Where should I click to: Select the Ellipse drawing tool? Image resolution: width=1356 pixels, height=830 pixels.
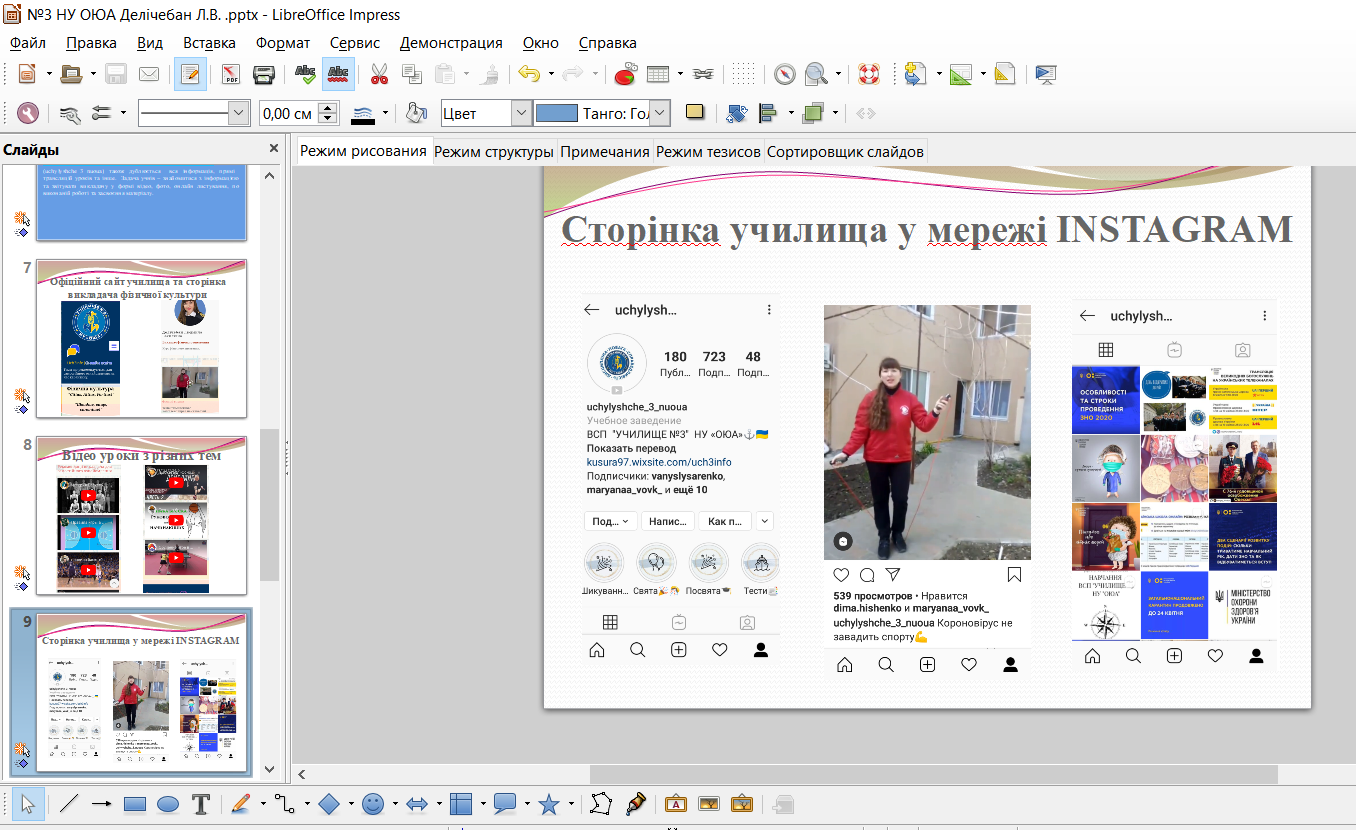pos(168,804)
